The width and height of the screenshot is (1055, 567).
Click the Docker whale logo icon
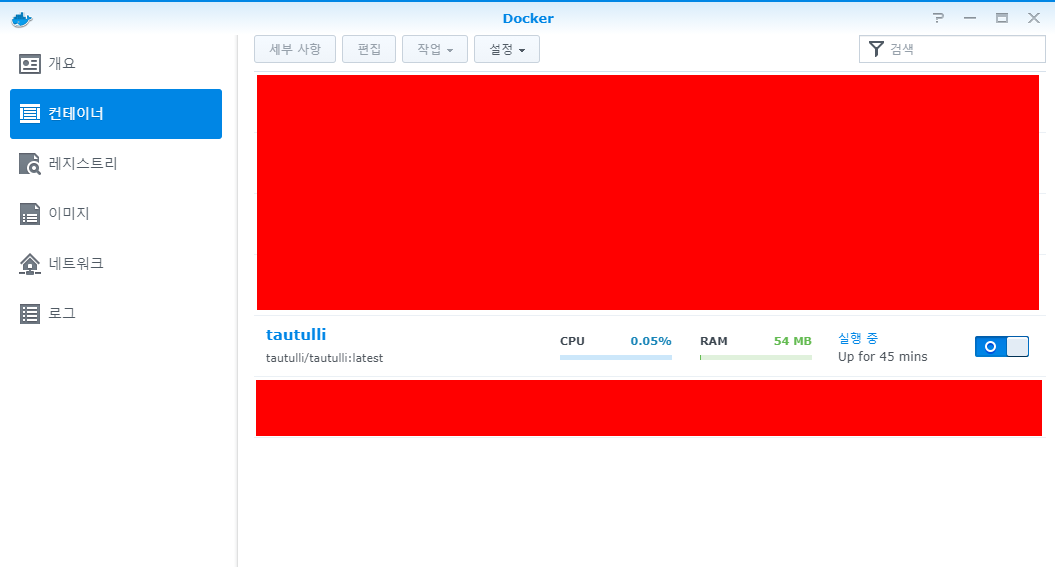click(22, 19)
